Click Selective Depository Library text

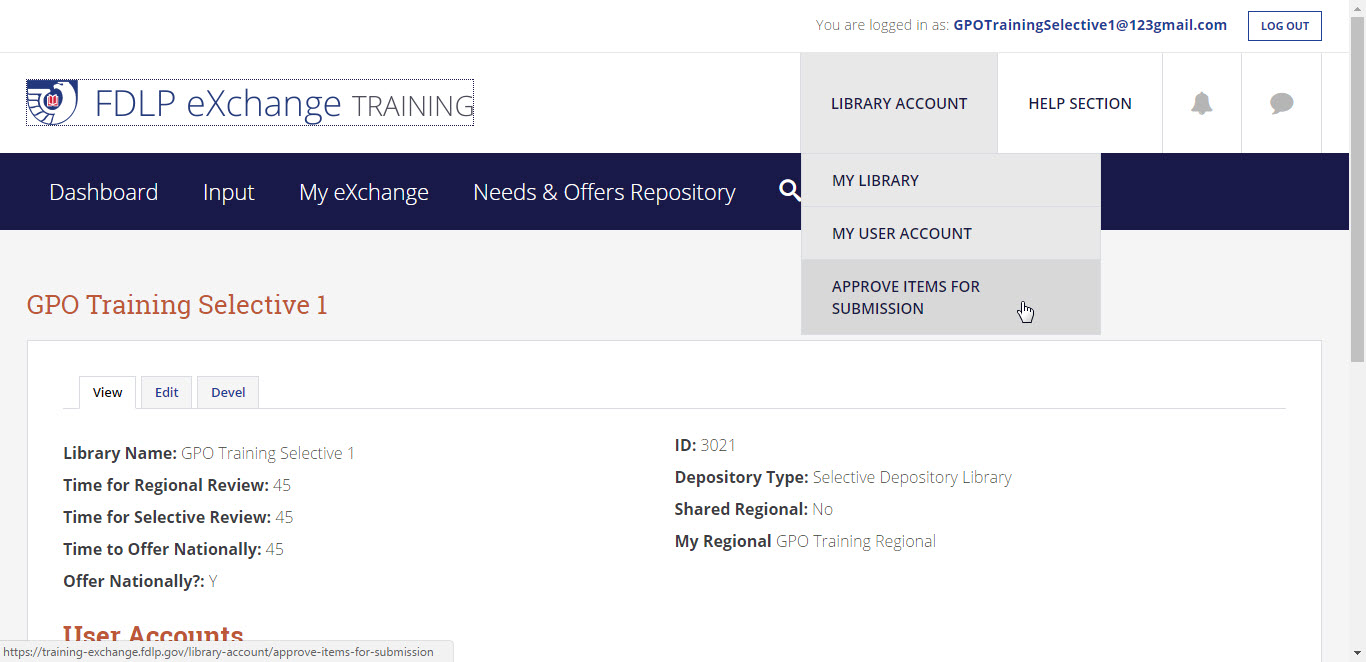tap(912, 477)
